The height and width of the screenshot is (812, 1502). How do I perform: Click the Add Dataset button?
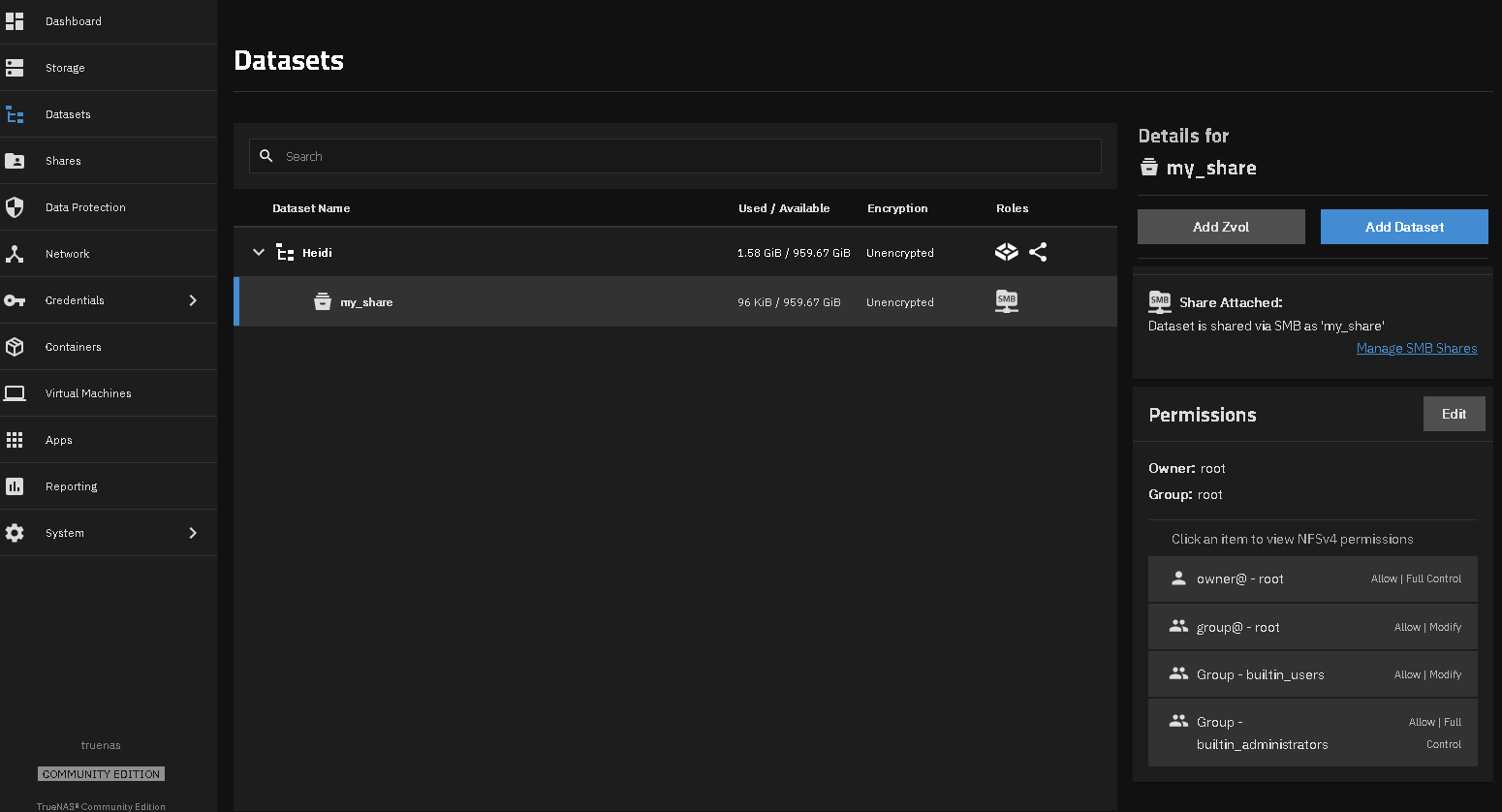tap(1404, 227)
